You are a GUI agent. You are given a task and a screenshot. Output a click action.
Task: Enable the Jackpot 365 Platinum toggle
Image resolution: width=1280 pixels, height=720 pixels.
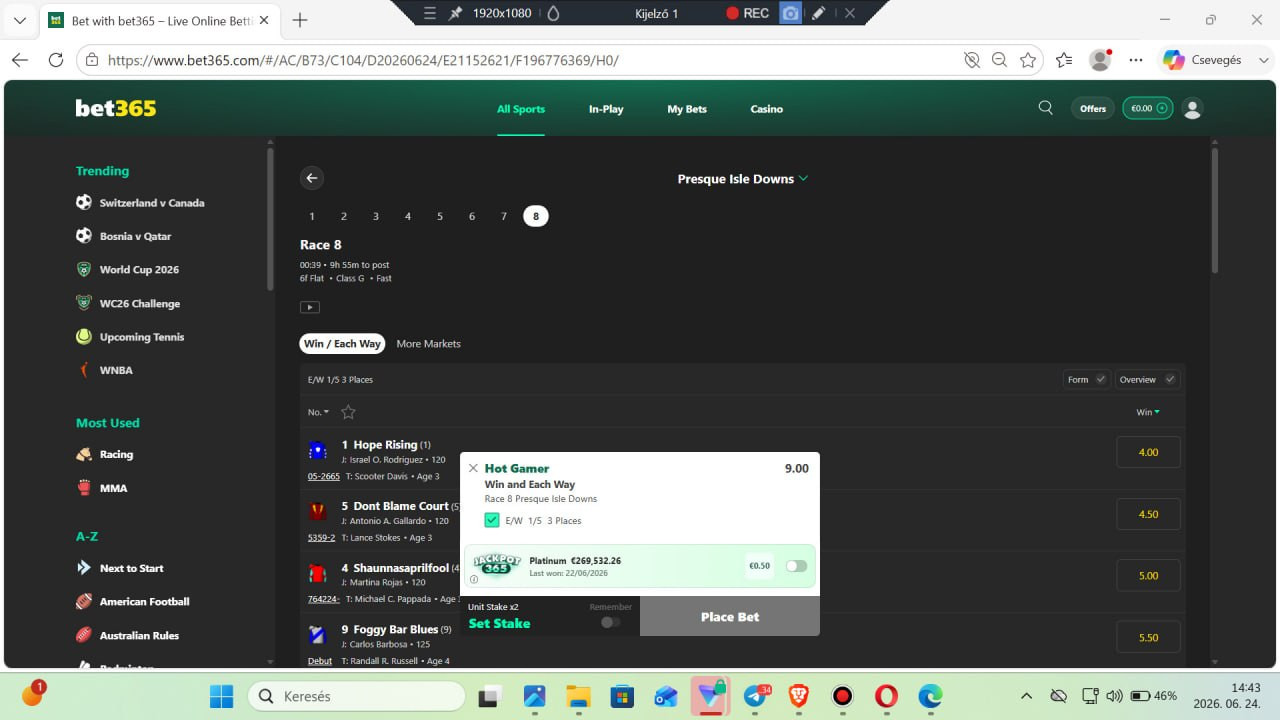(x=796, y=566)
